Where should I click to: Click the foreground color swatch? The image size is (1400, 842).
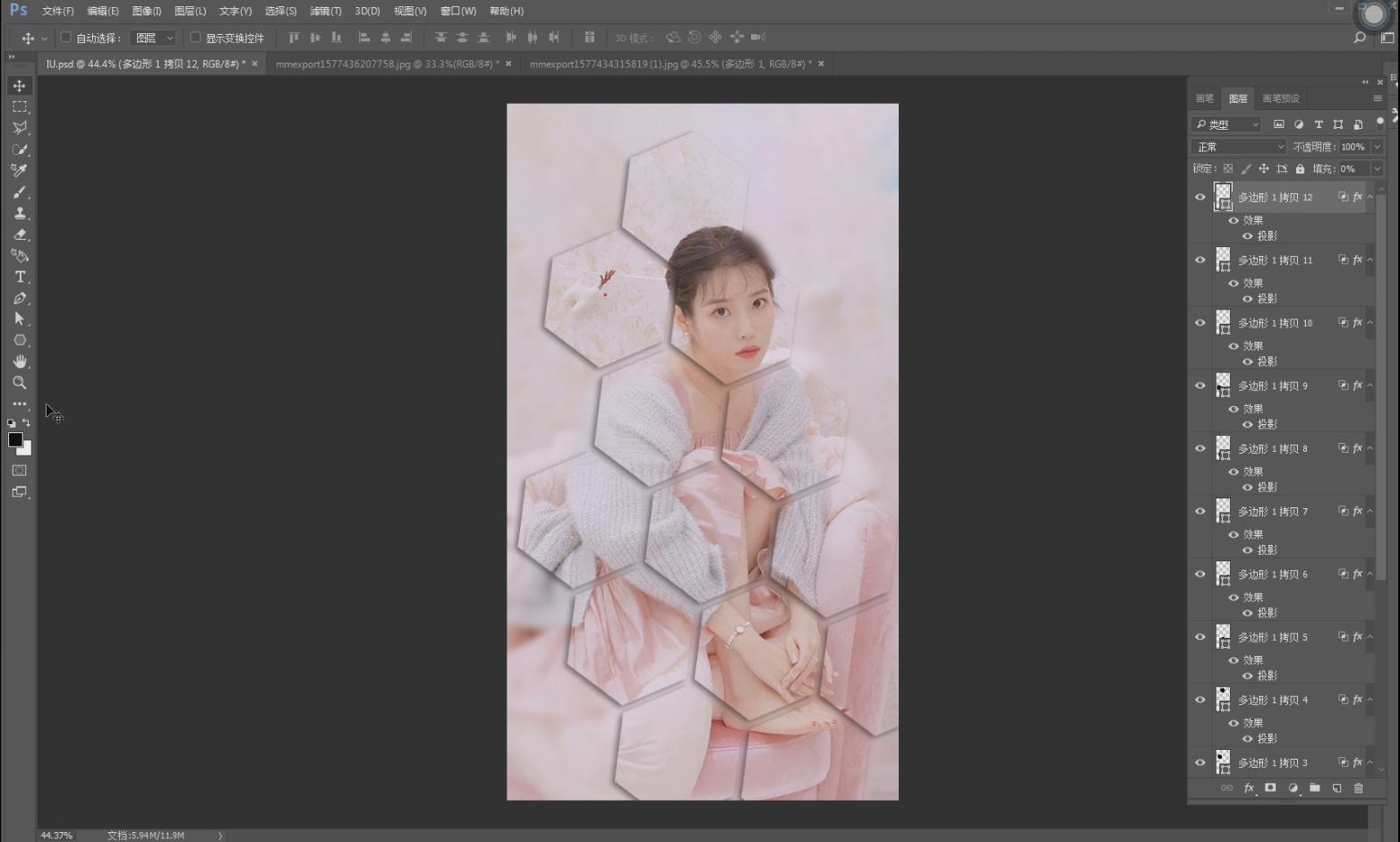click(x=15, y=440)
